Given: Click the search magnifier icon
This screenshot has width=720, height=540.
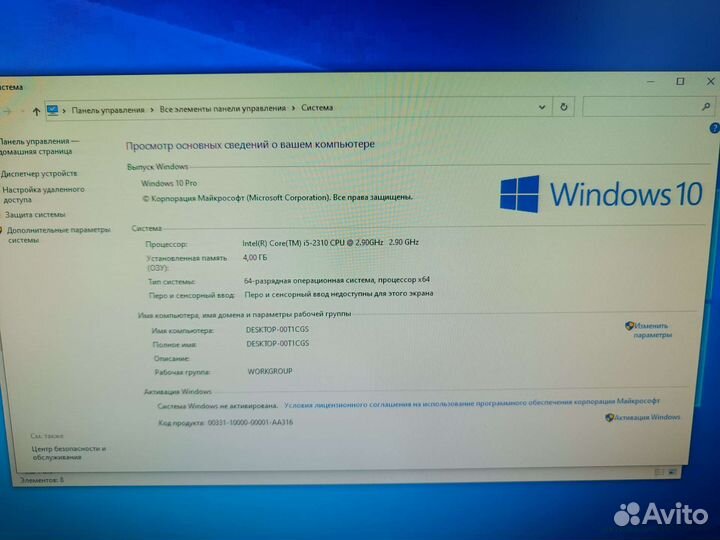Looking at the screenshot, I should [706, 107].
